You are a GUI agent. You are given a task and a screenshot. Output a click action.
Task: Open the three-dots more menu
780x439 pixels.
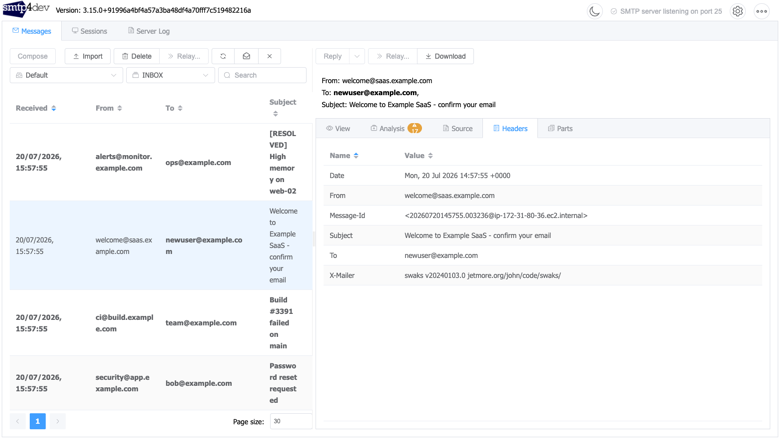coord(762,11)
